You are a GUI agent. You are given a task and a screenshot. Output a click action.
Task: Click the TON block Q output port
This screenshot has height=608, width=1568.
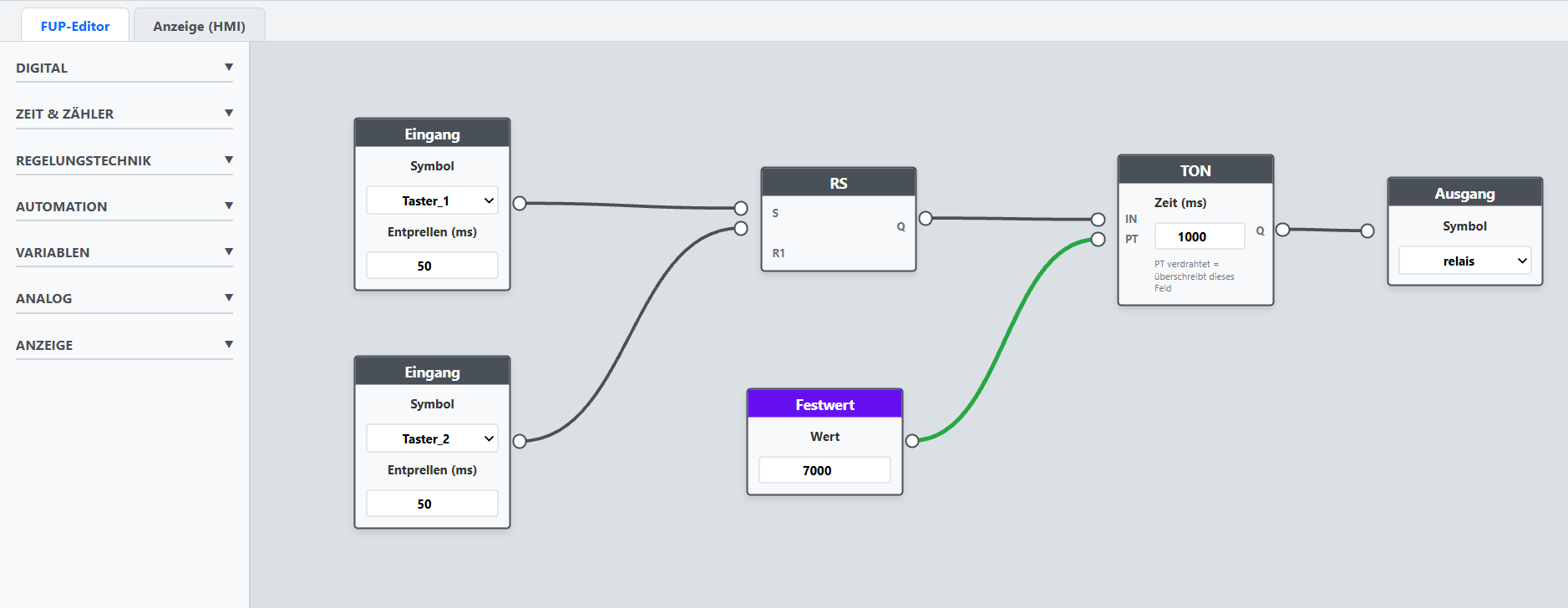(x=1282, y=230)
